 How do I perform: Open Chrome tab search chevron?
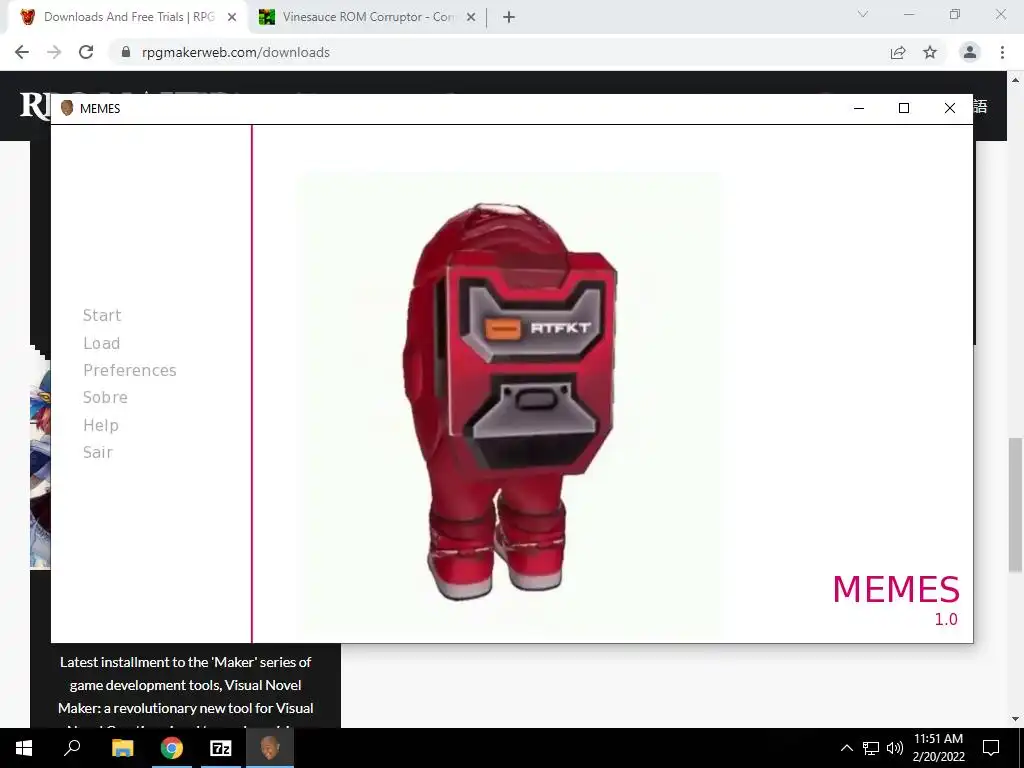pyautogui.click(x=863, y=14)
